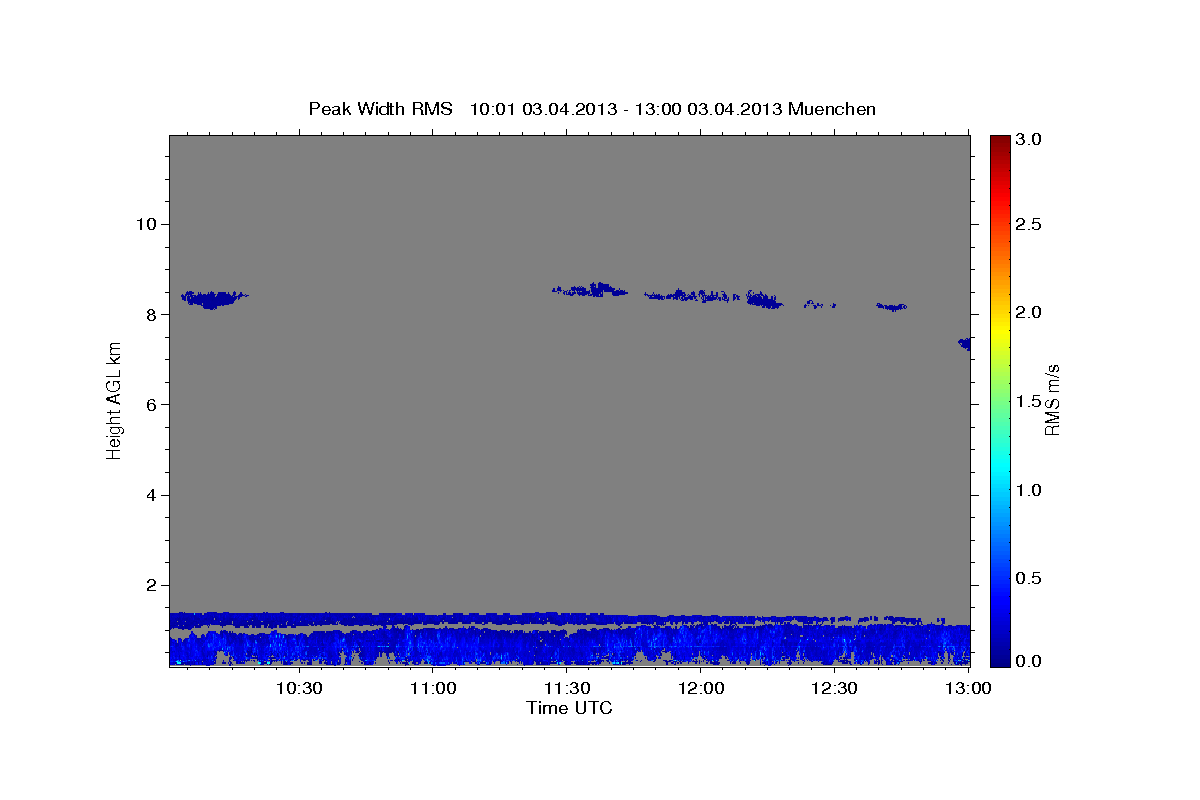Click the 11:30 time tick label

coord(567,688)
